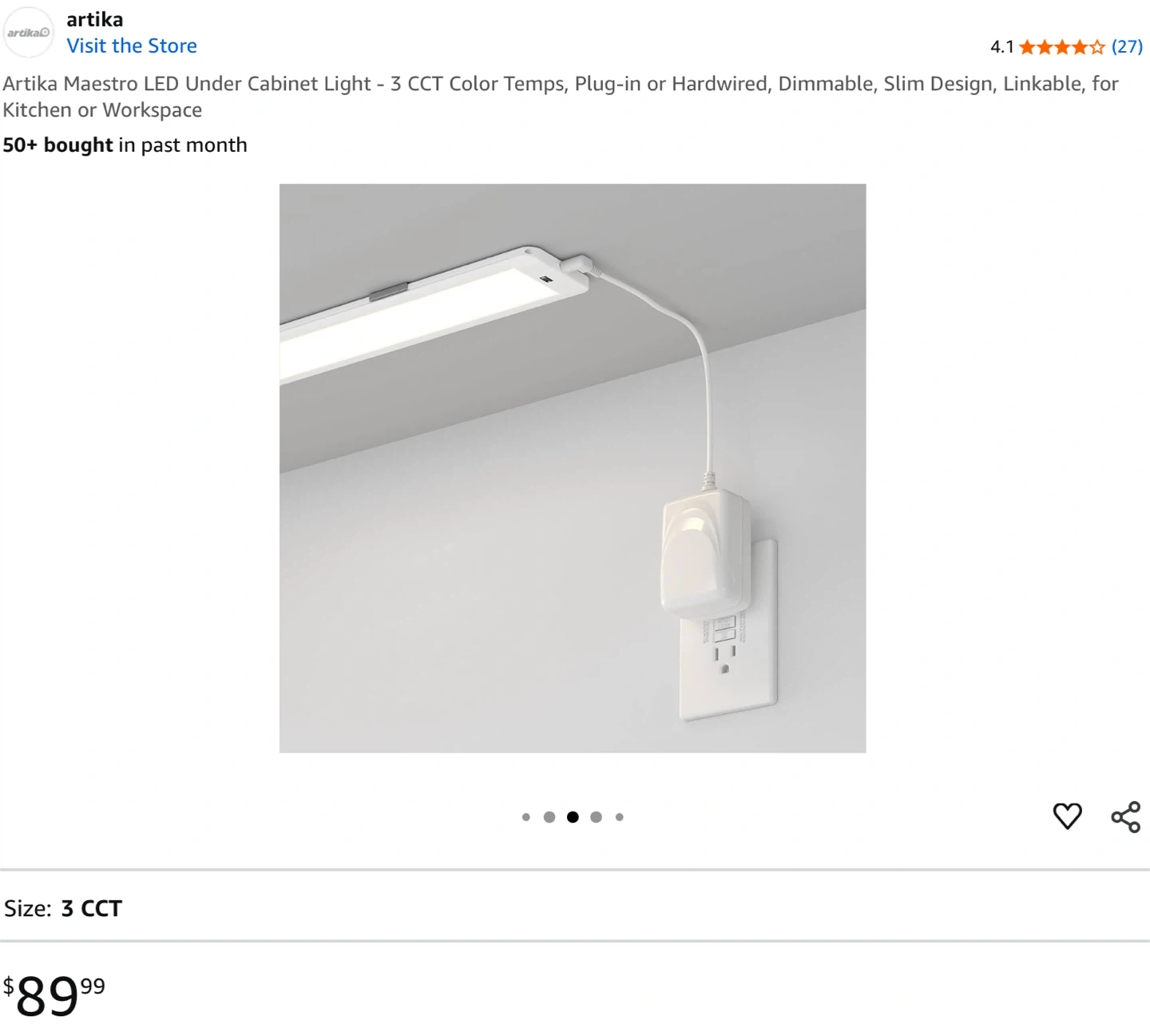This screenshot has width=1150, height=1036.
Task: Click the $89.99 price
Action: pyautogui.click(x=54, y=995)
